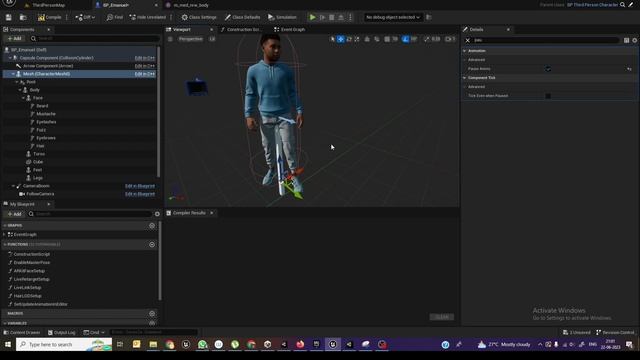
Task: Add a new function with plus icon
Action: click(x=152, y=244)
